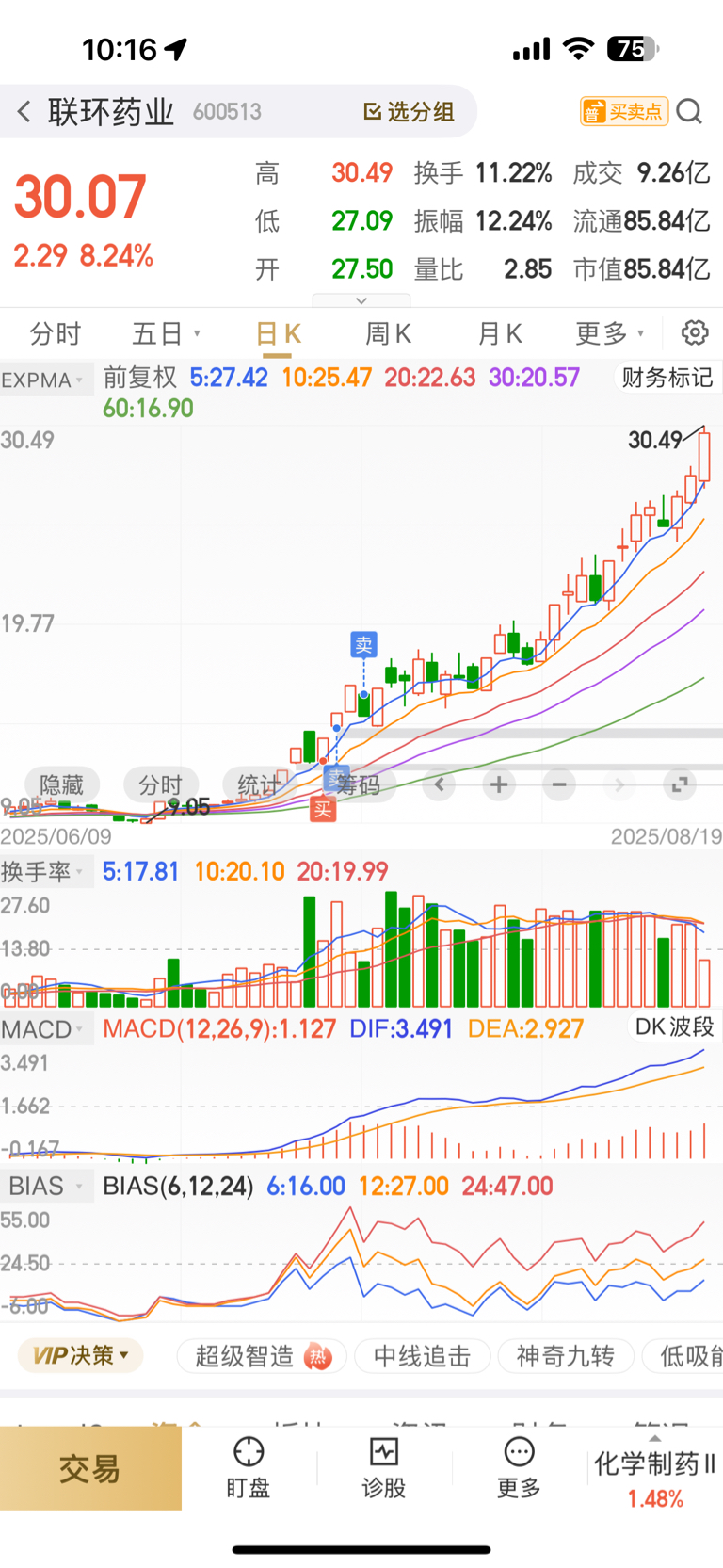Select the 日K daily chart tab
Viewport: 723px width, 1568px height.
click(278, 333)
